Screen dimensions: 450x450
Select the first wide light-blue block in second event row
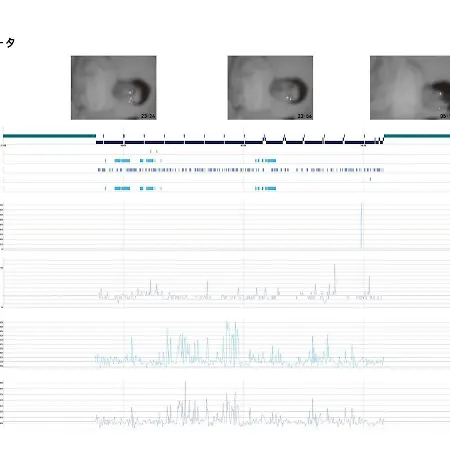point(122,161)
